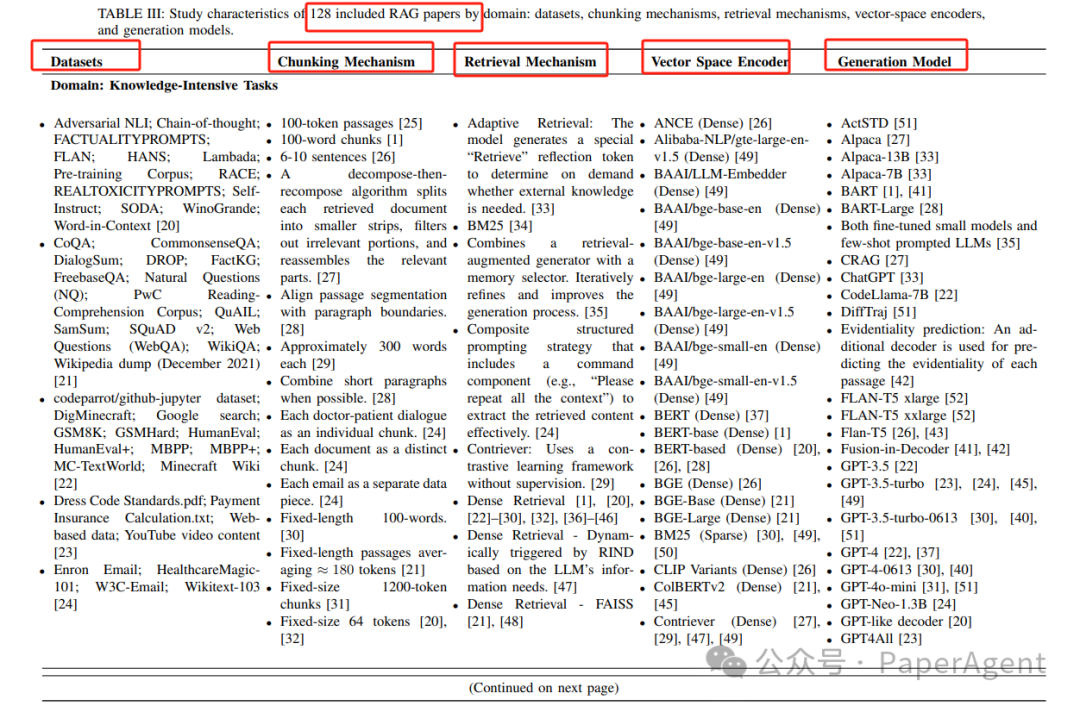Viewport: 1080px width, 706px height.
Task: Click "Dense Retrieval - Dynamically triggered by RIND"
Action: [550, 561]
